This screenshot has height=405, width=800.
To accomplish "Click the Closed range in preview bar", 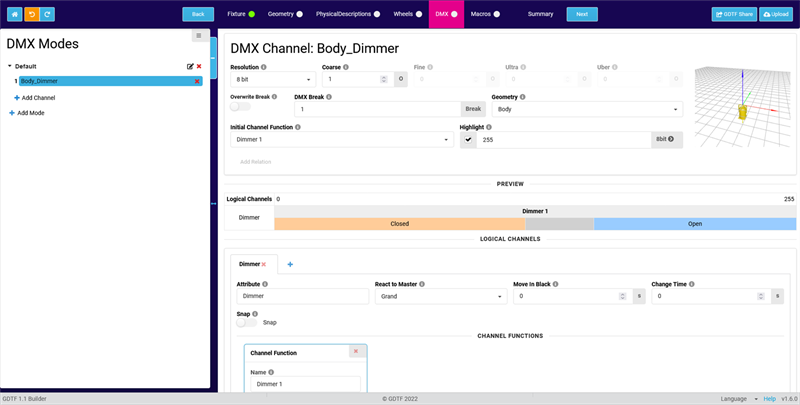I will pyautogui.click(x=399, y=224).
